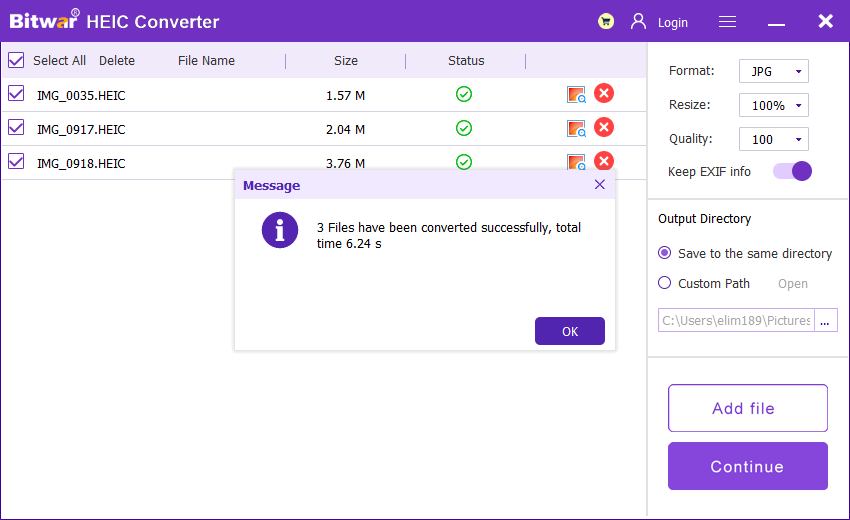This screenshot has height=520, width=850.
Task: Click Login link
Action: [x=673, y=23]
